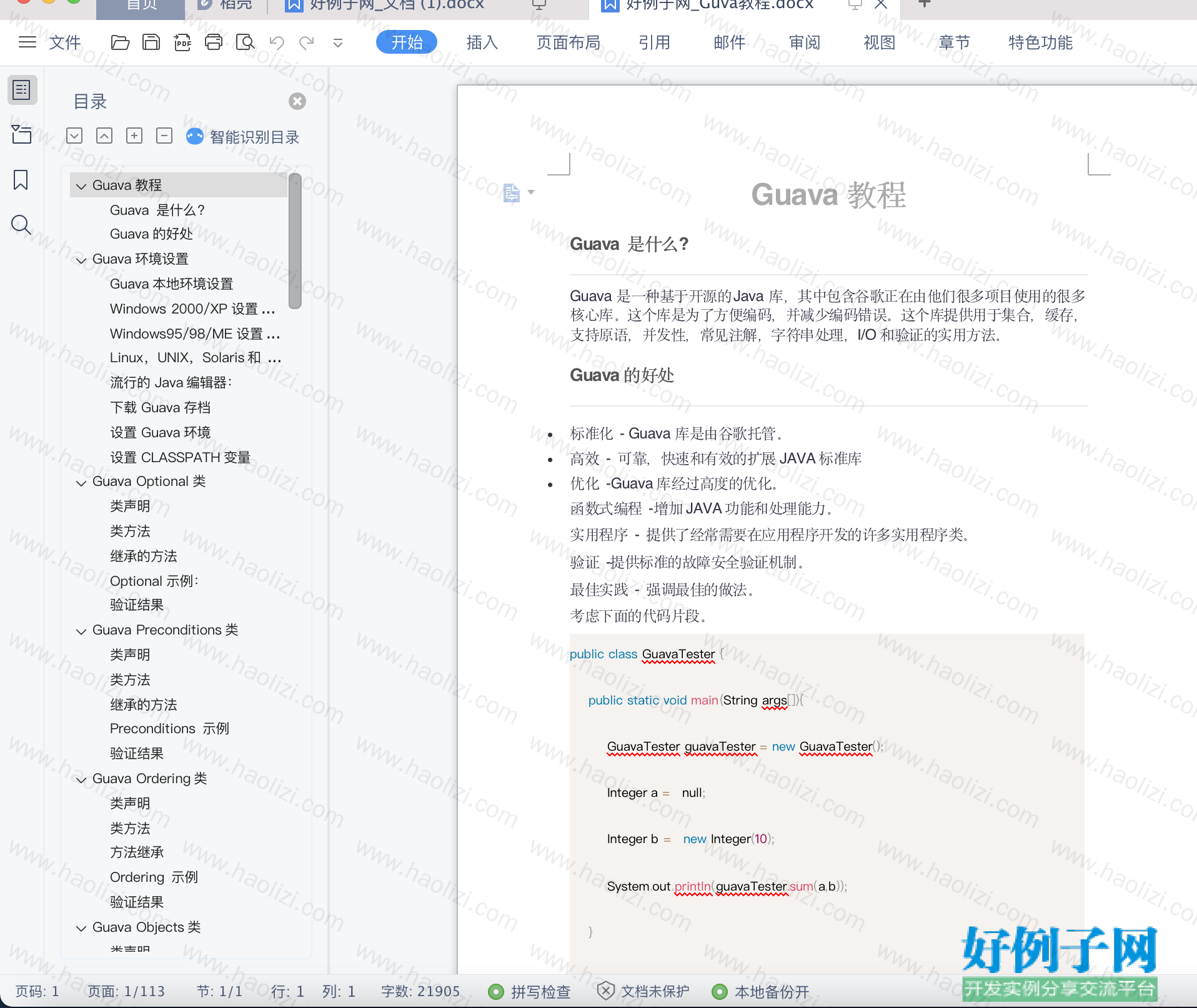Open the hamburger file menu icon

coord(27,42)
